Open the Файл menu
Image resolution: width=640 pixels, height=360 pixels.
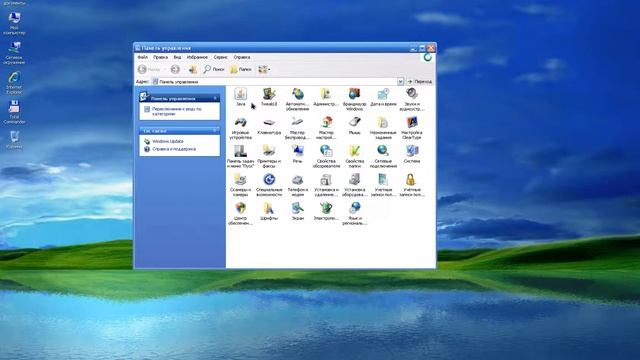pyautogui.click(x=142, y=57)
